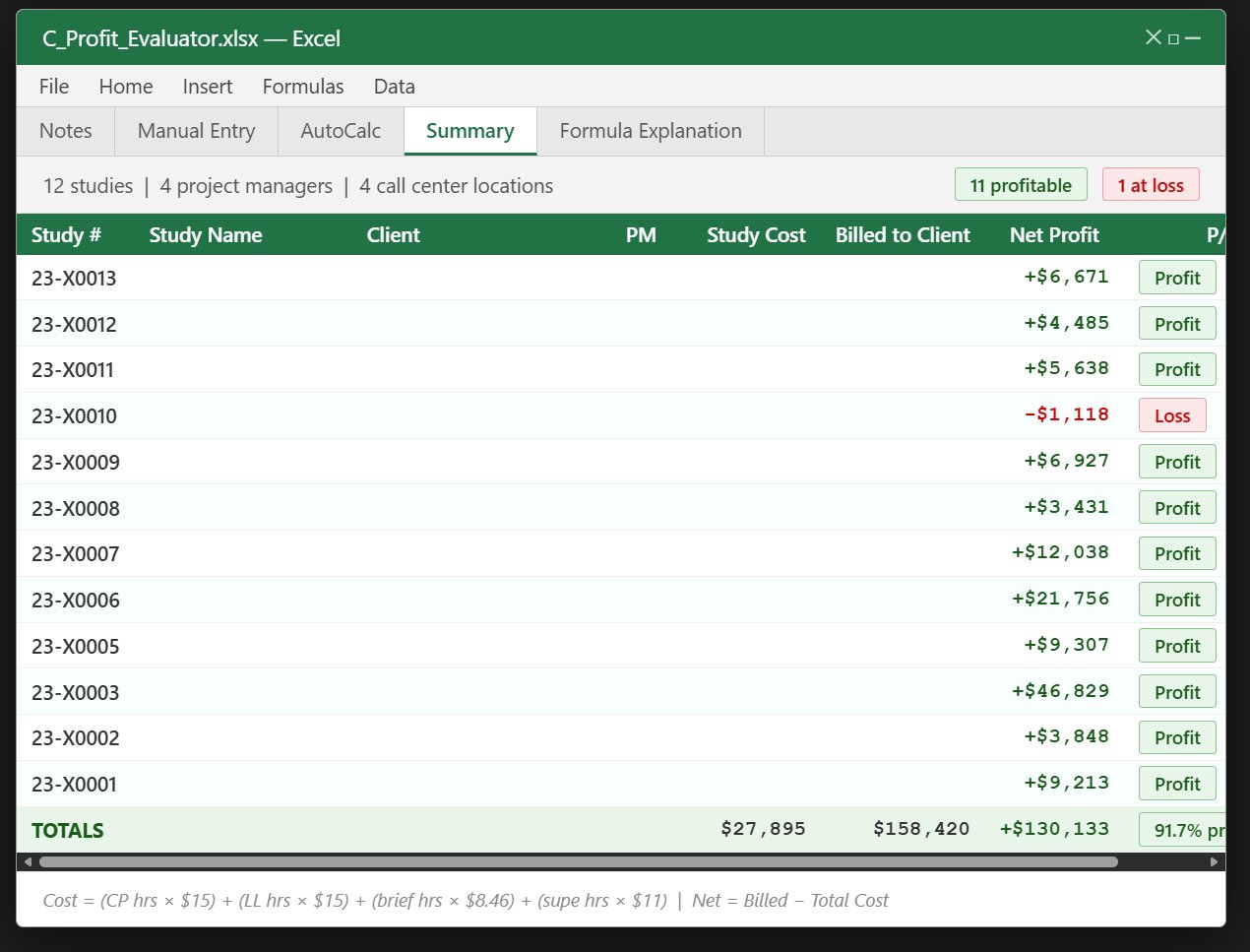Viewport: 1250px width, 952px height.
Task: Open the Insert menu
Action: (208, 87)
